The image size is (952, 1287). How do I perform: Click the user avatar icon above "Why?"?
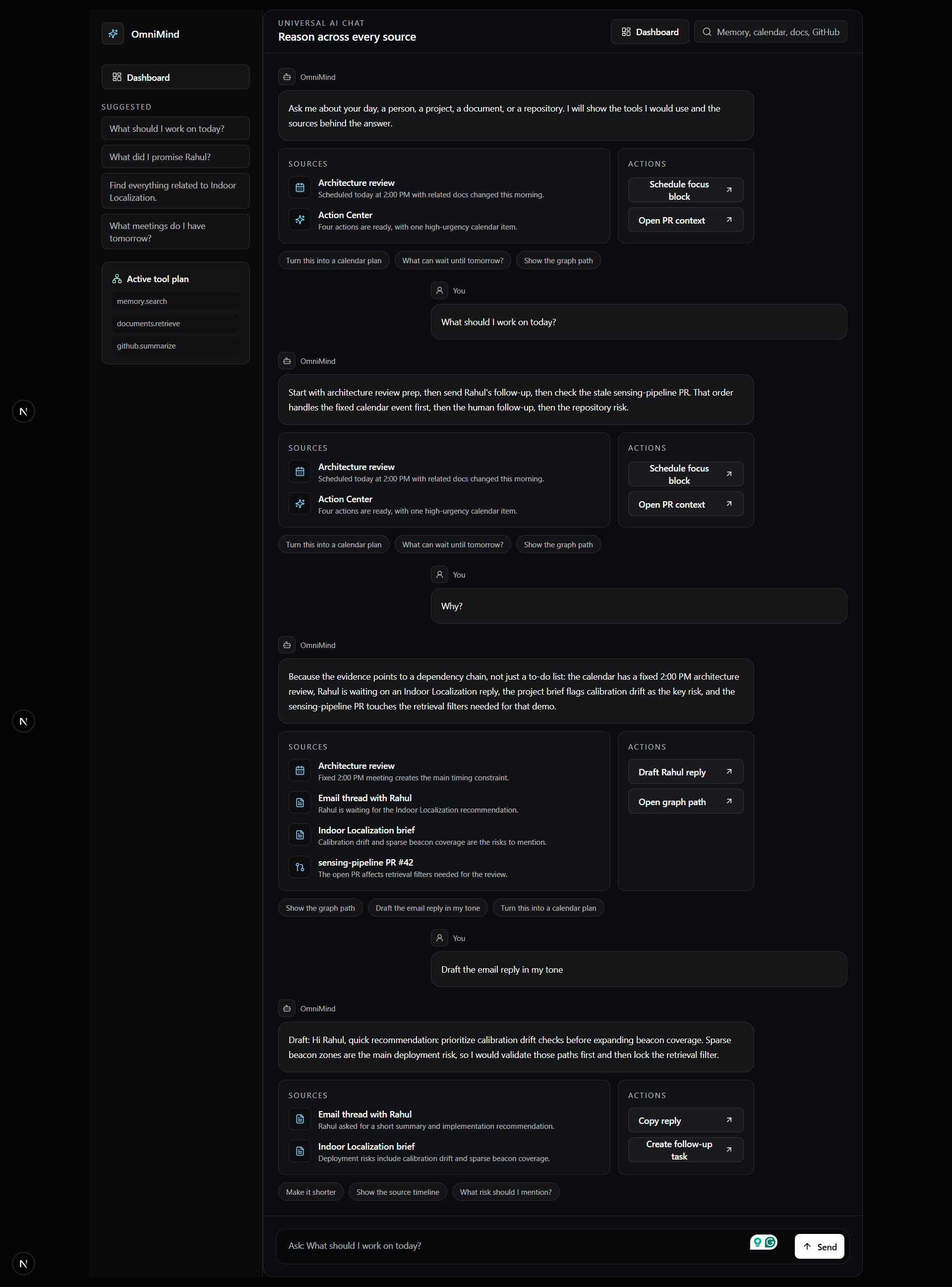tap(439, 575)
